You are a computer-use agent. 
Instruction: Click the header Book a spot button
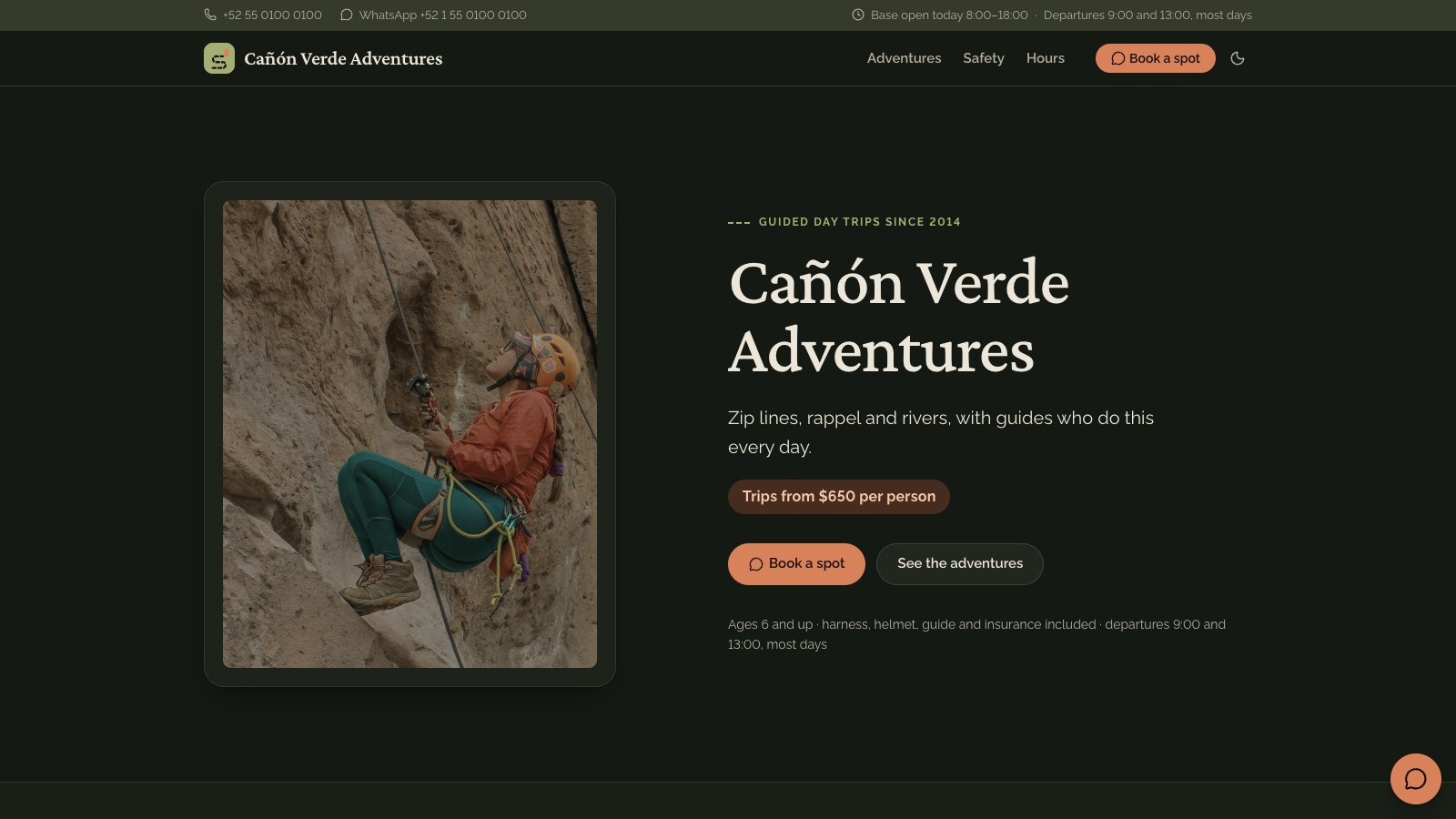[x=1156, y=58]
